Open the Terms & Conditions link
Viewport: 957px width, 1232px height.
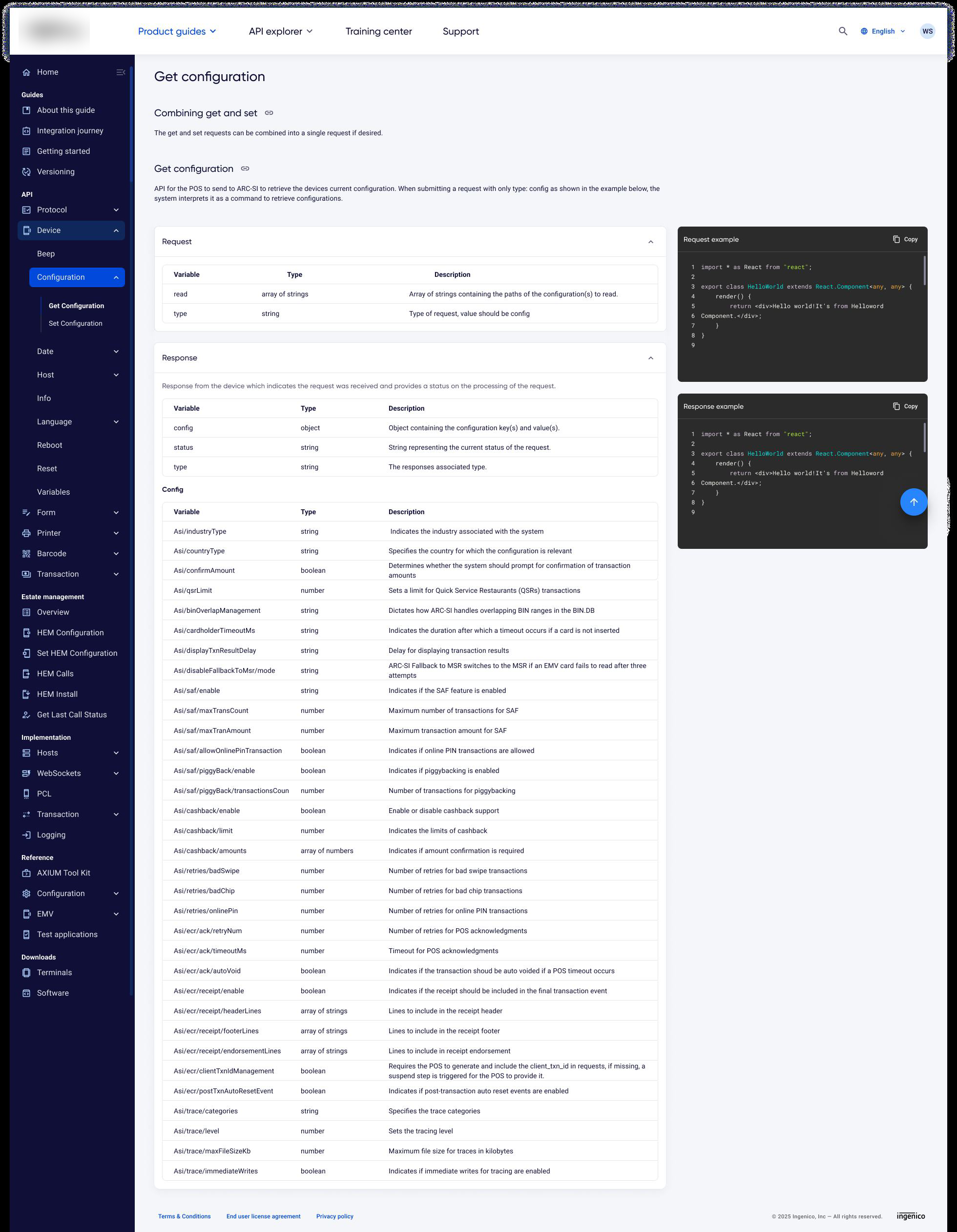(185, 1216)
